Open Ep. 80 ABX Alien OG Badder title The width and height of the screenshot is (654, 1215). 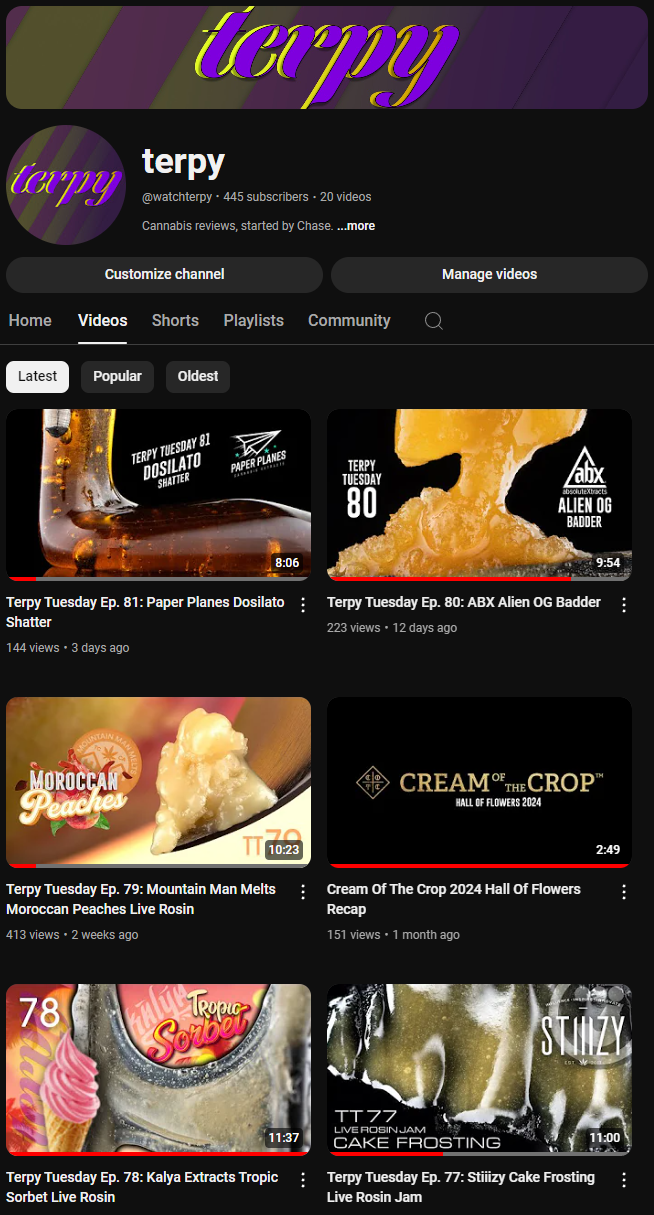[x=464, y=603]
